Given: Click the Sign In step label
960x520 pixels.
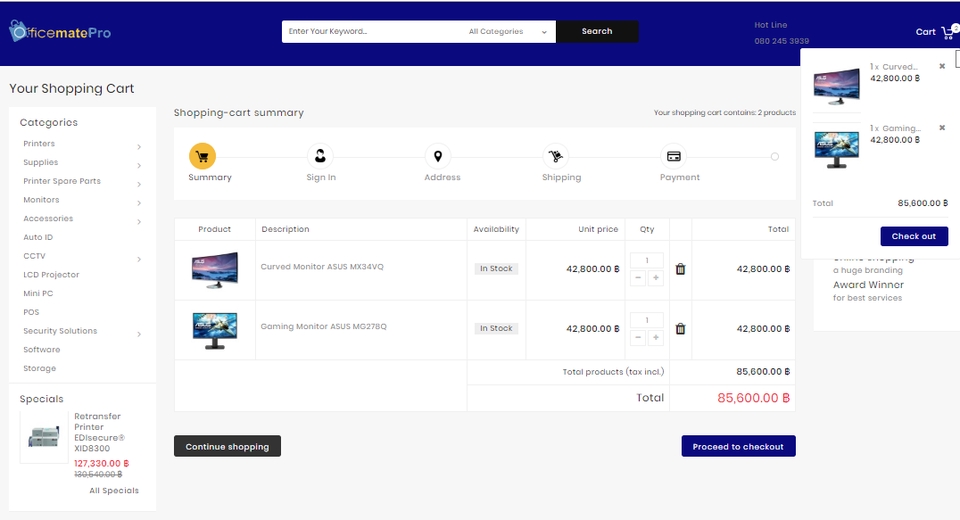Looking at the screenshot, I should pyautogui.click(x=321, y=177).
